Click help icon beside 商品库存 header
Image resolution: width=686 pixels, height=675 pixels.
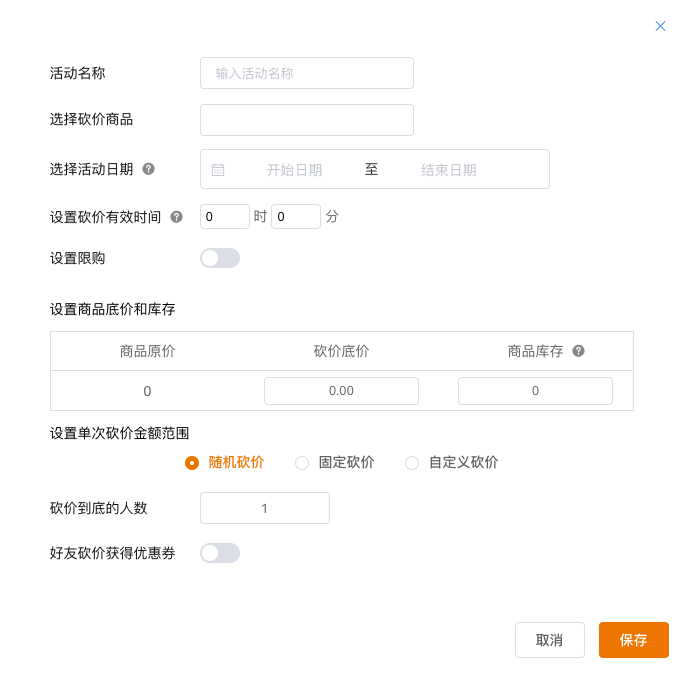point(578,351)
